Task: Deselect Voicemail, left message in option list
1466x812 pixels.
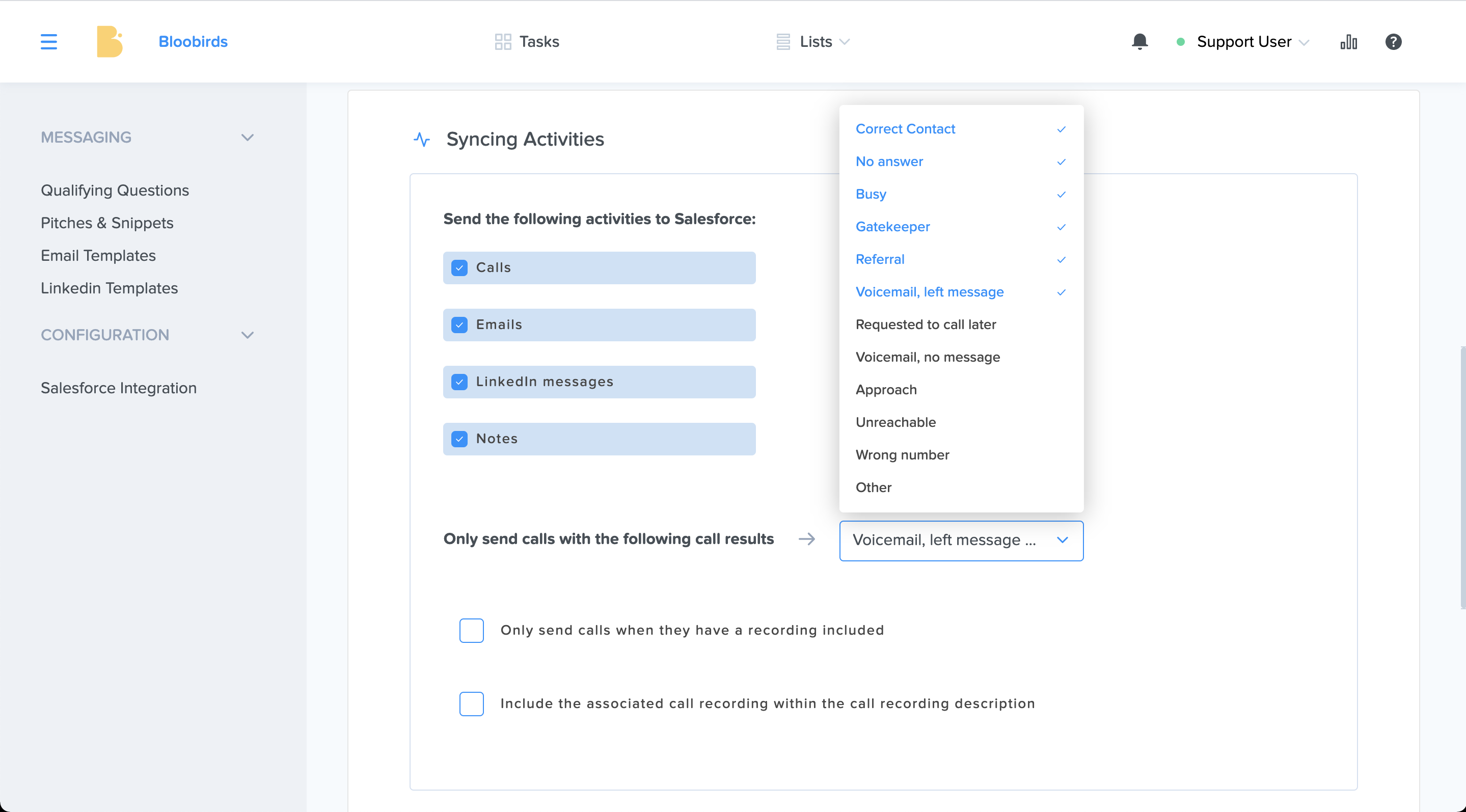Action: tap(961, 292)
